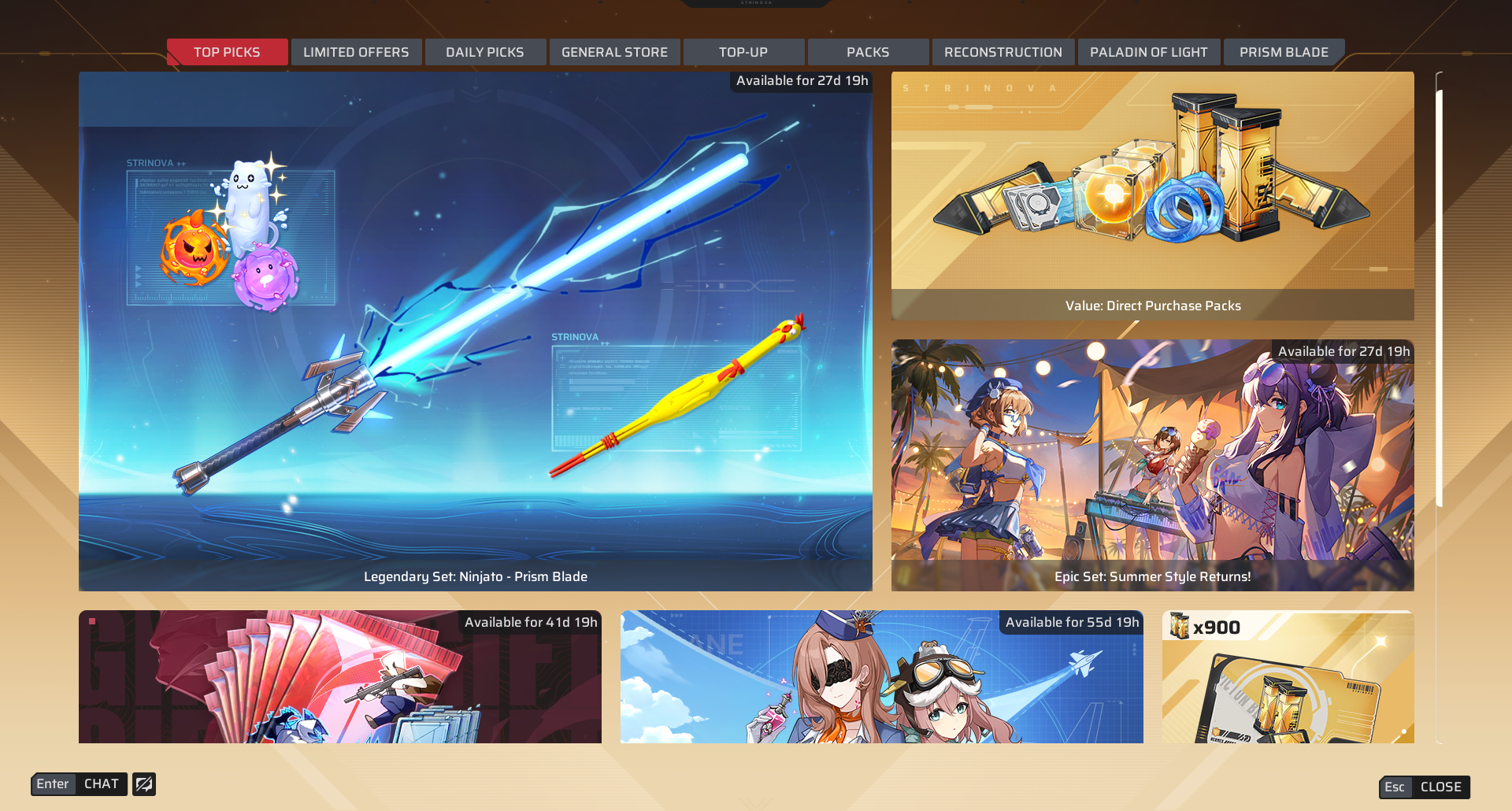Open the PACKS tab
Image resolution: width=1512 pixels, height=811 pixels.
(x=868, y=52)
